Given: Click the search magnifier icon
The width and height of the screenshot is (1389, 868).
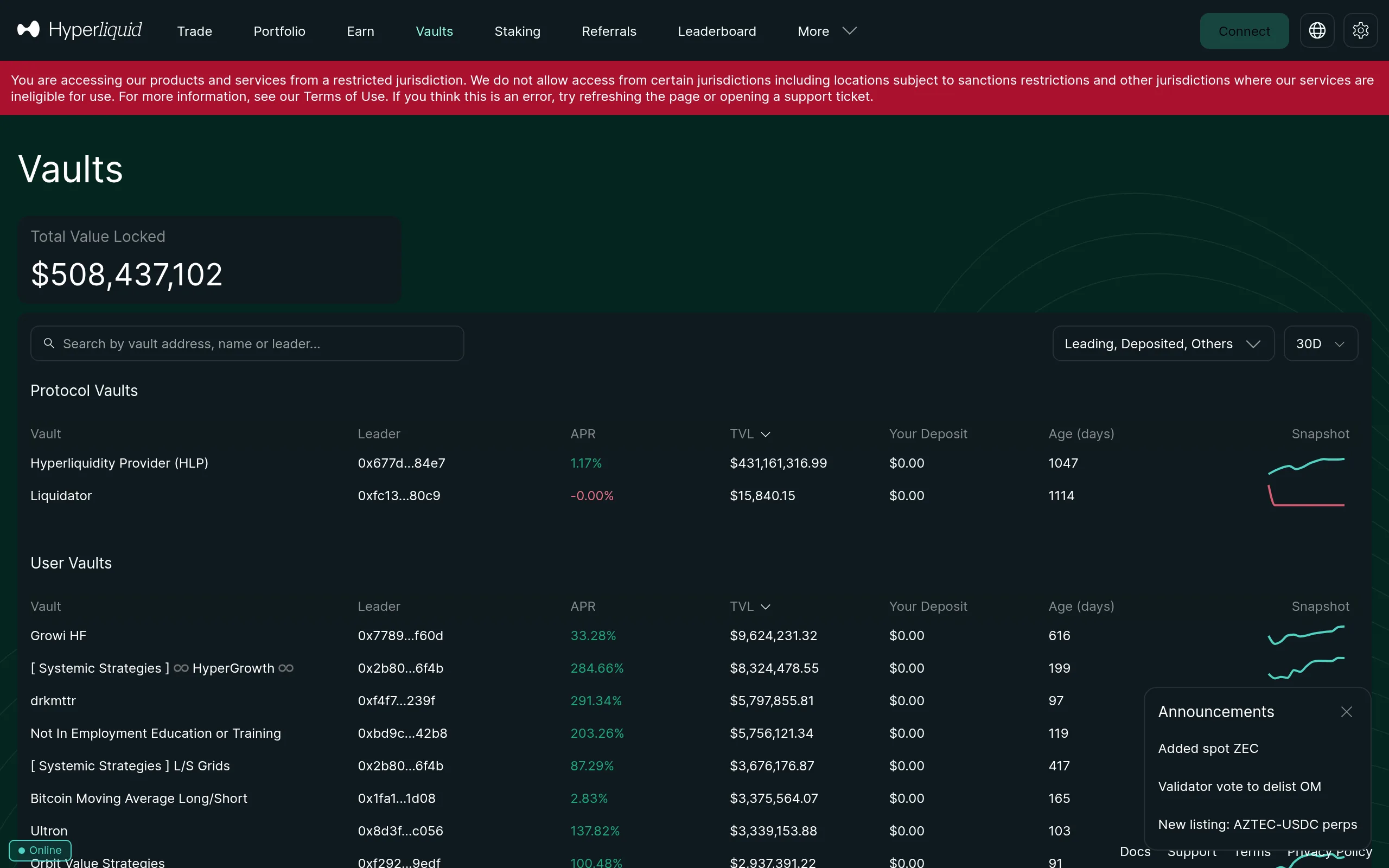Looking at the screenshot, I should pyautogui.click(x=49, y=343).
